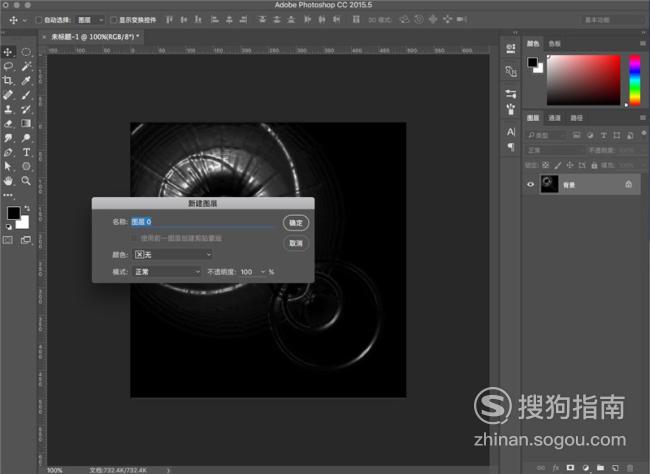650x474 pixels.
Task: Click the create new layer icon
Action: tap(615, 468)
